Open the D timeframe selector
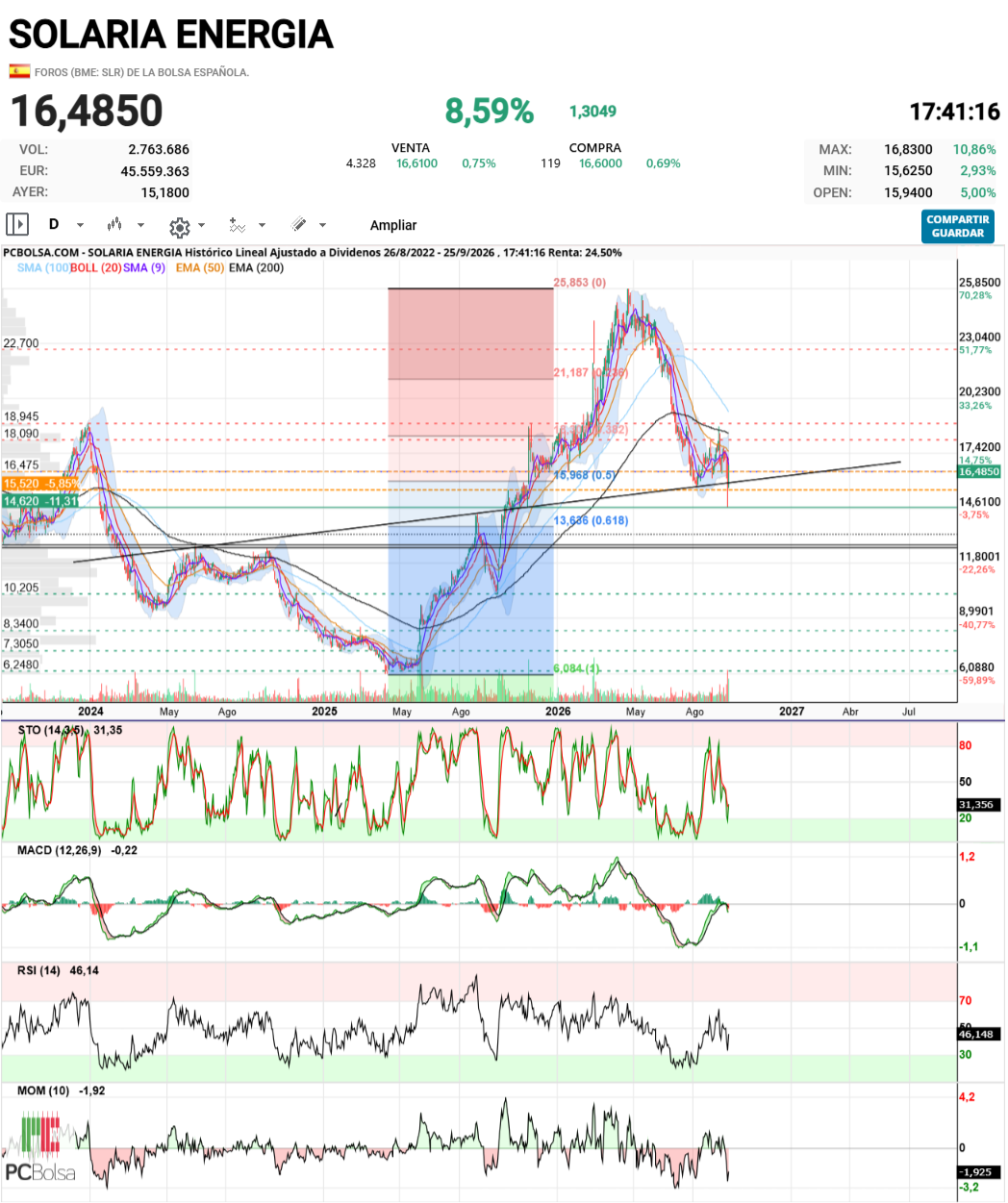 point(54,224)
